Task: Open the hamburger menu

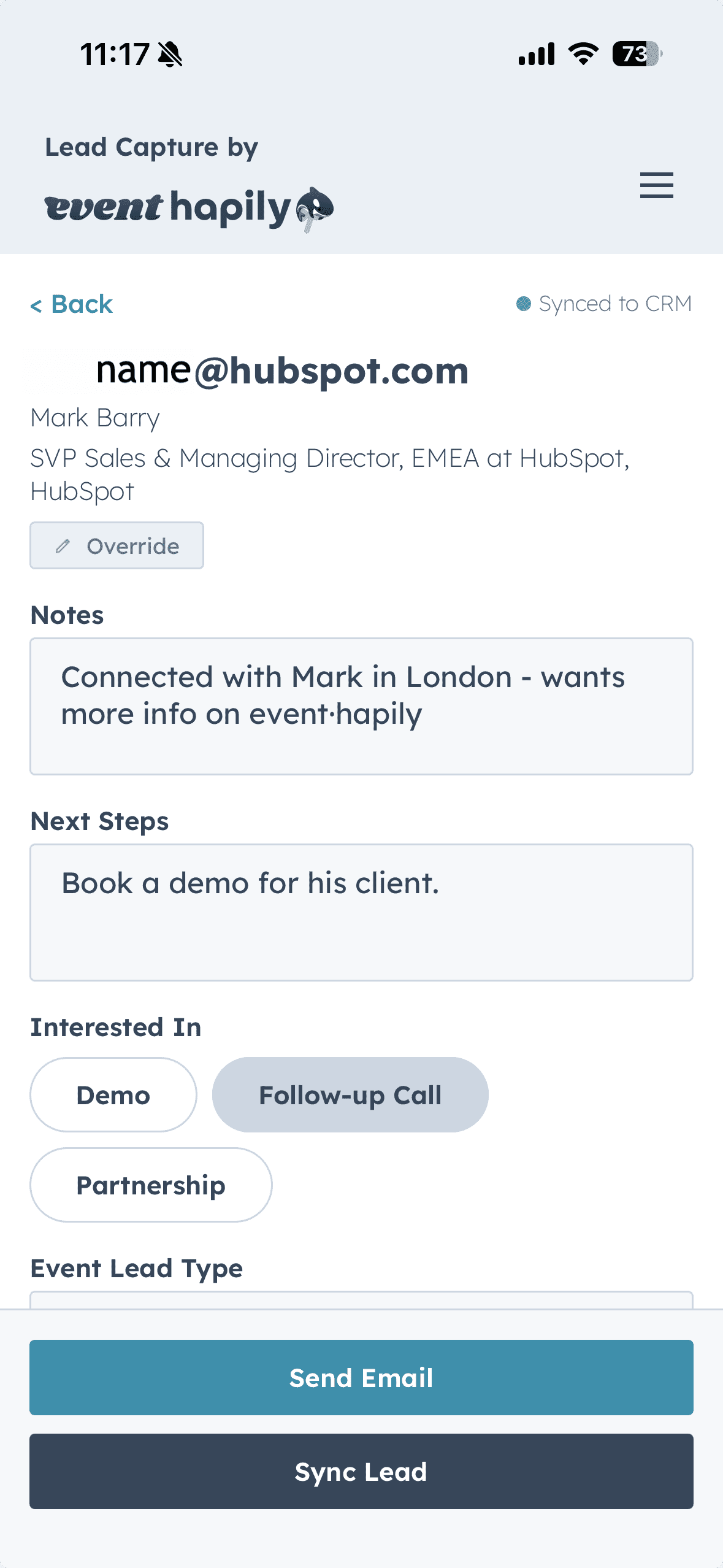Action: [x=656, y=185]
